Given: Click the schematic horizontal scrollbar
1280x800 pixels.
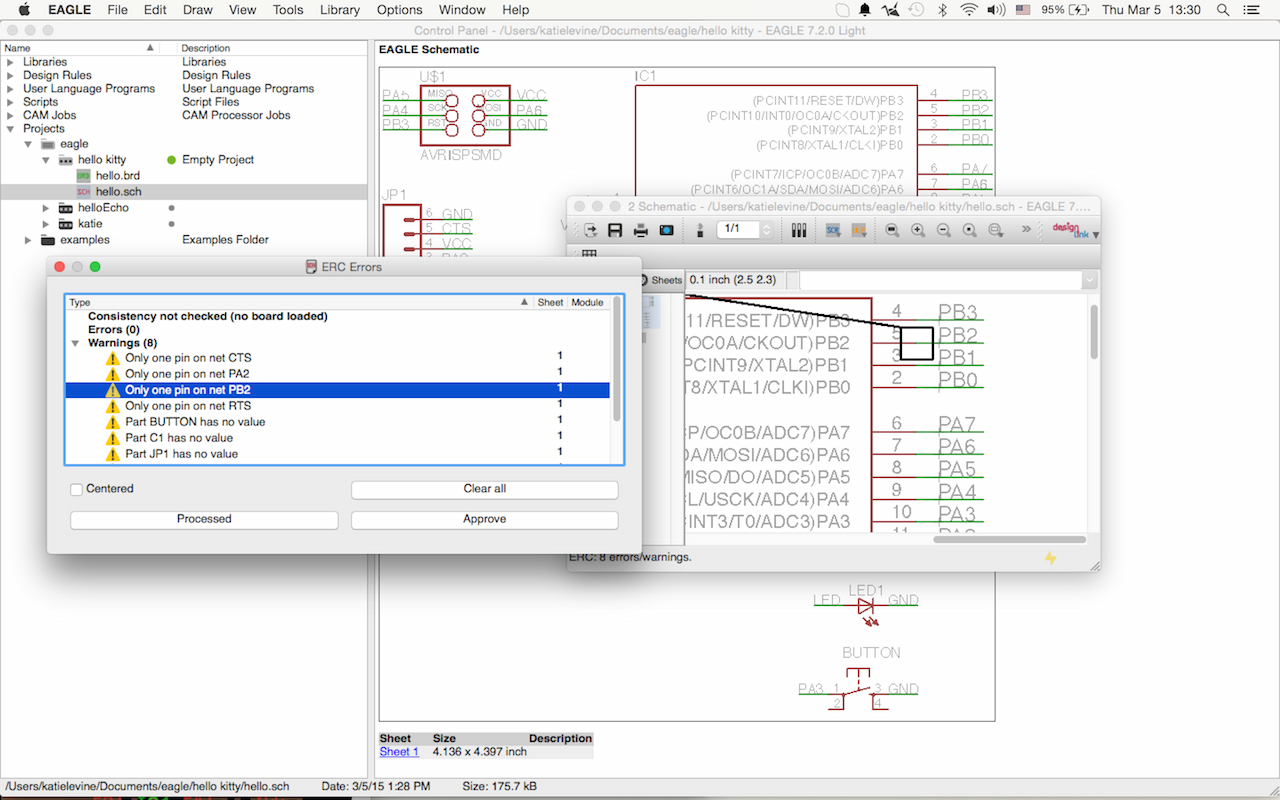Looking at the screenshot, I should point(1009,540).
